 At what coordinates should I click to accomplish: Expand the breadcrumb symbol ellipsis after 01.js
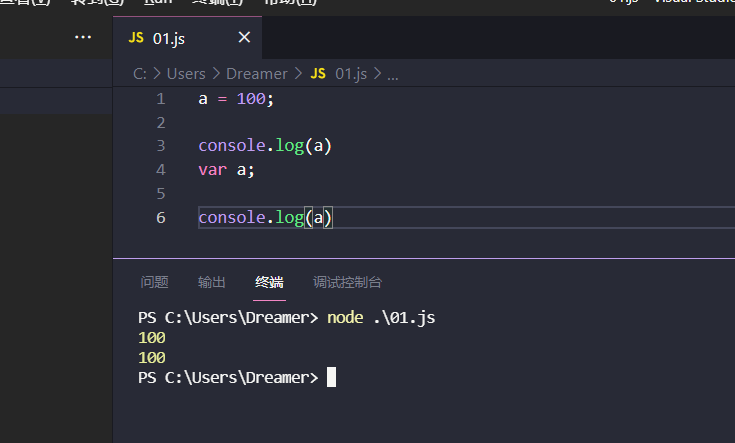click(x=393, y=73)
